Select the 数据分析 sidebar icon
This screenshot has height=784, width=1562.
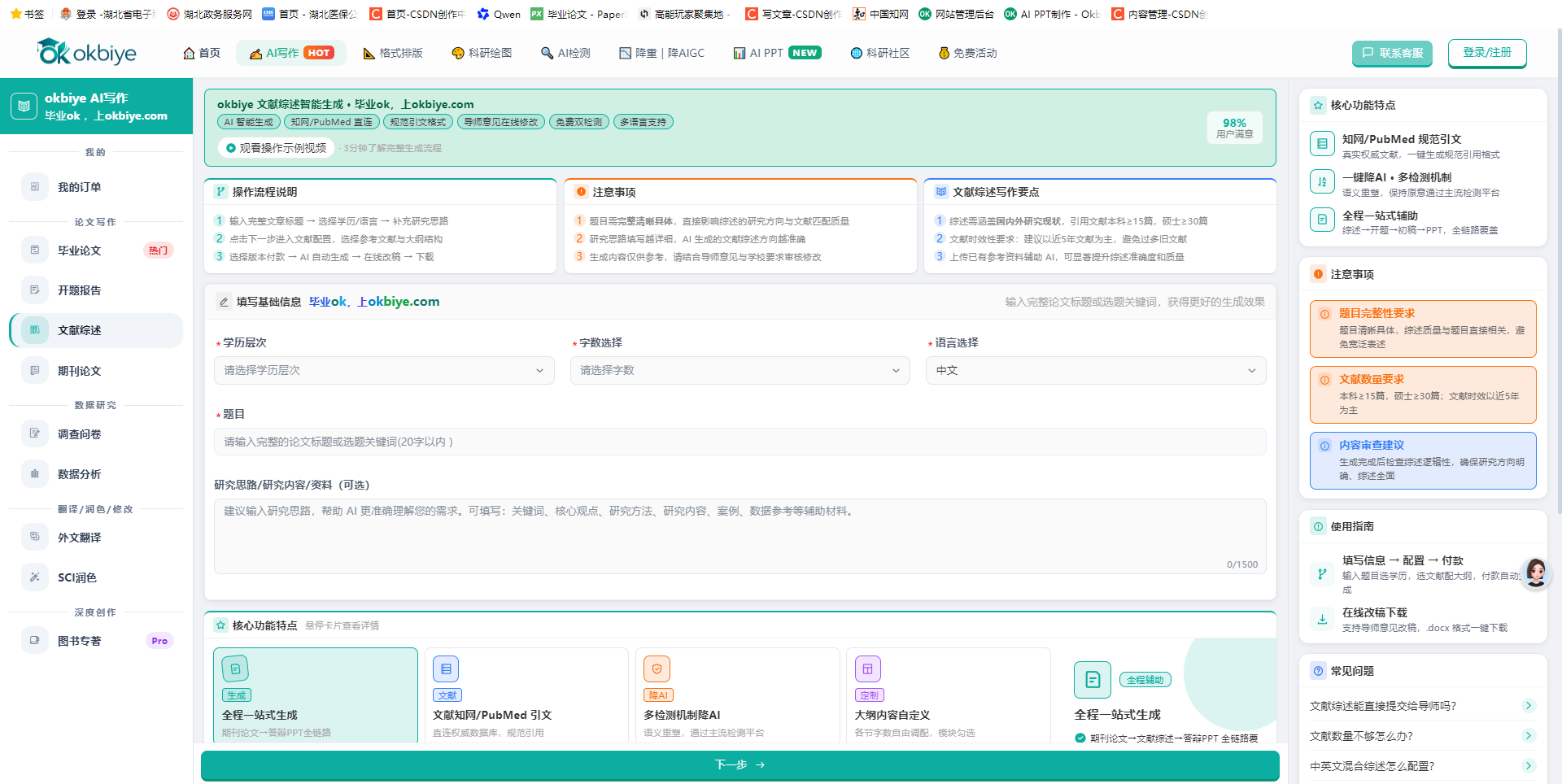[x=34, y=474]
